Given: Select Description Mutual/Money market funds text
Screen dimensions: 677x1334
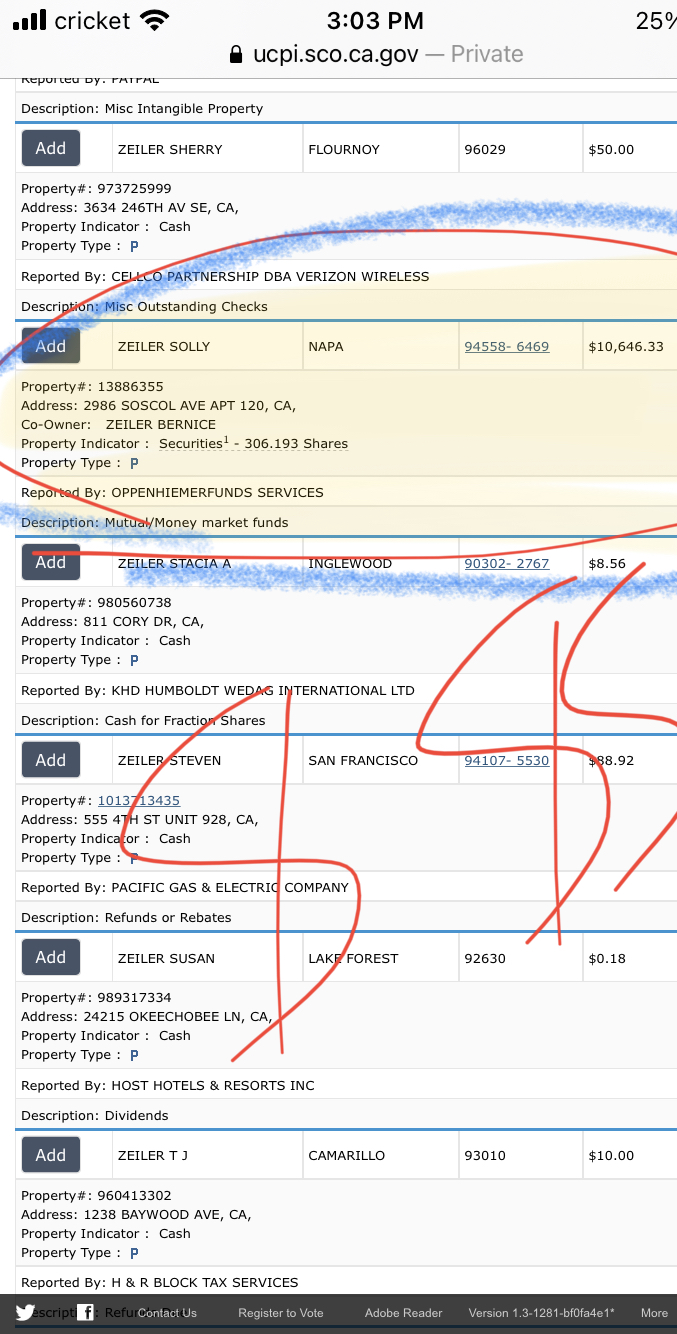Looking at the screenshot, I should (155, 523).
